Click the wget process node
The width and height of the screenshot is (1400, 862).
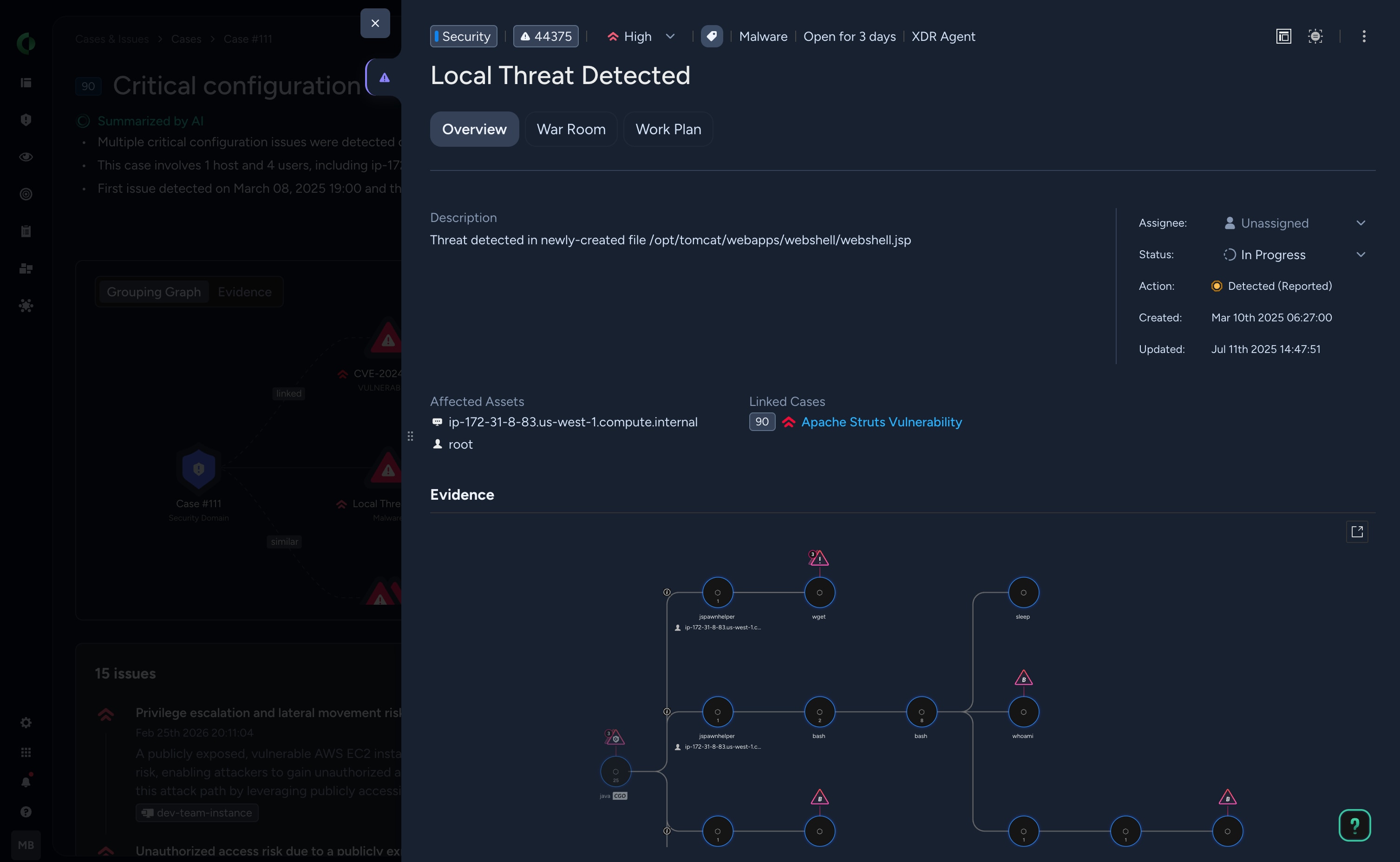click(819, 592)
